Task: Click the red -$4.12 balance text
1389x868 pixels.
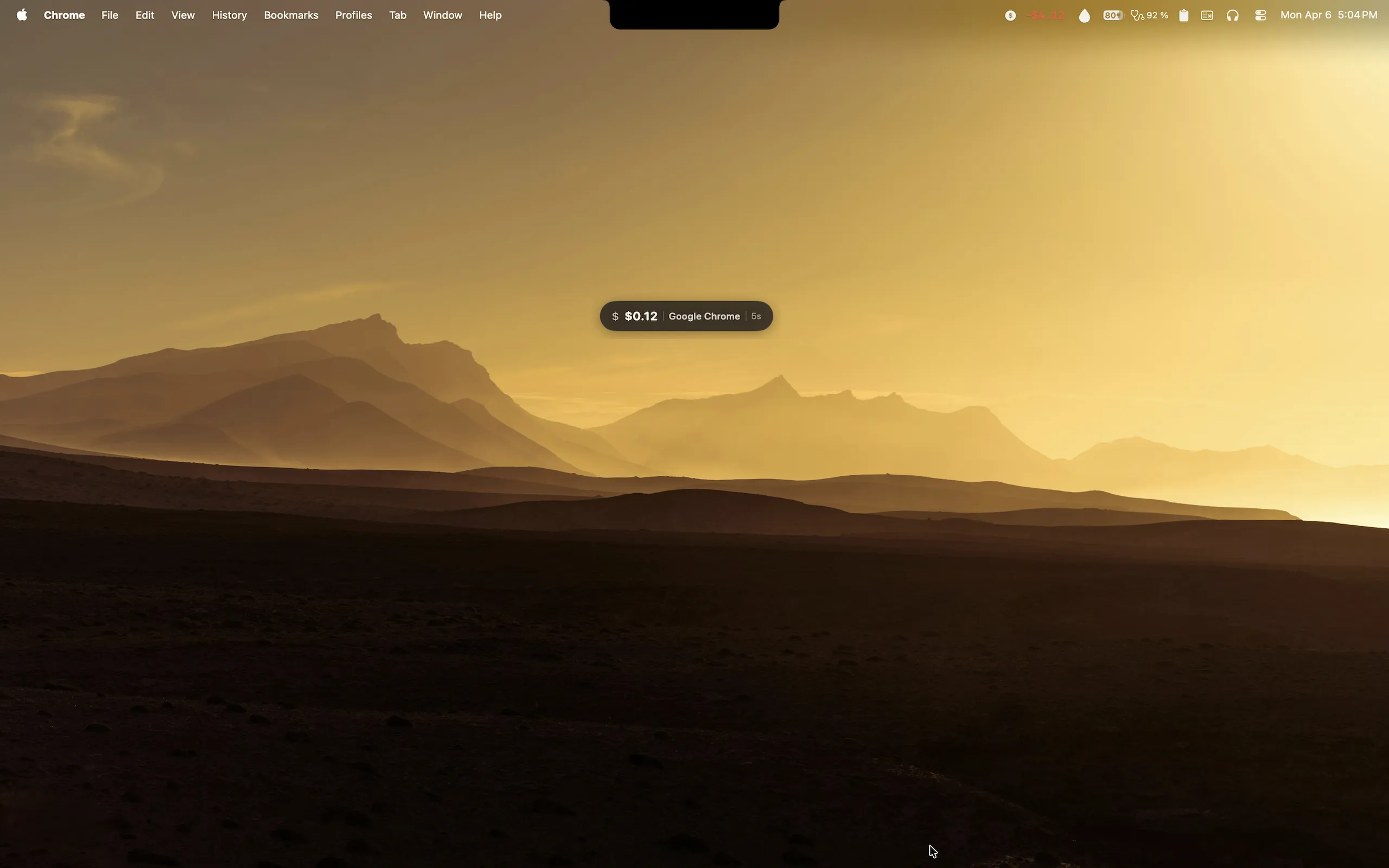Action: (1045, 16)
